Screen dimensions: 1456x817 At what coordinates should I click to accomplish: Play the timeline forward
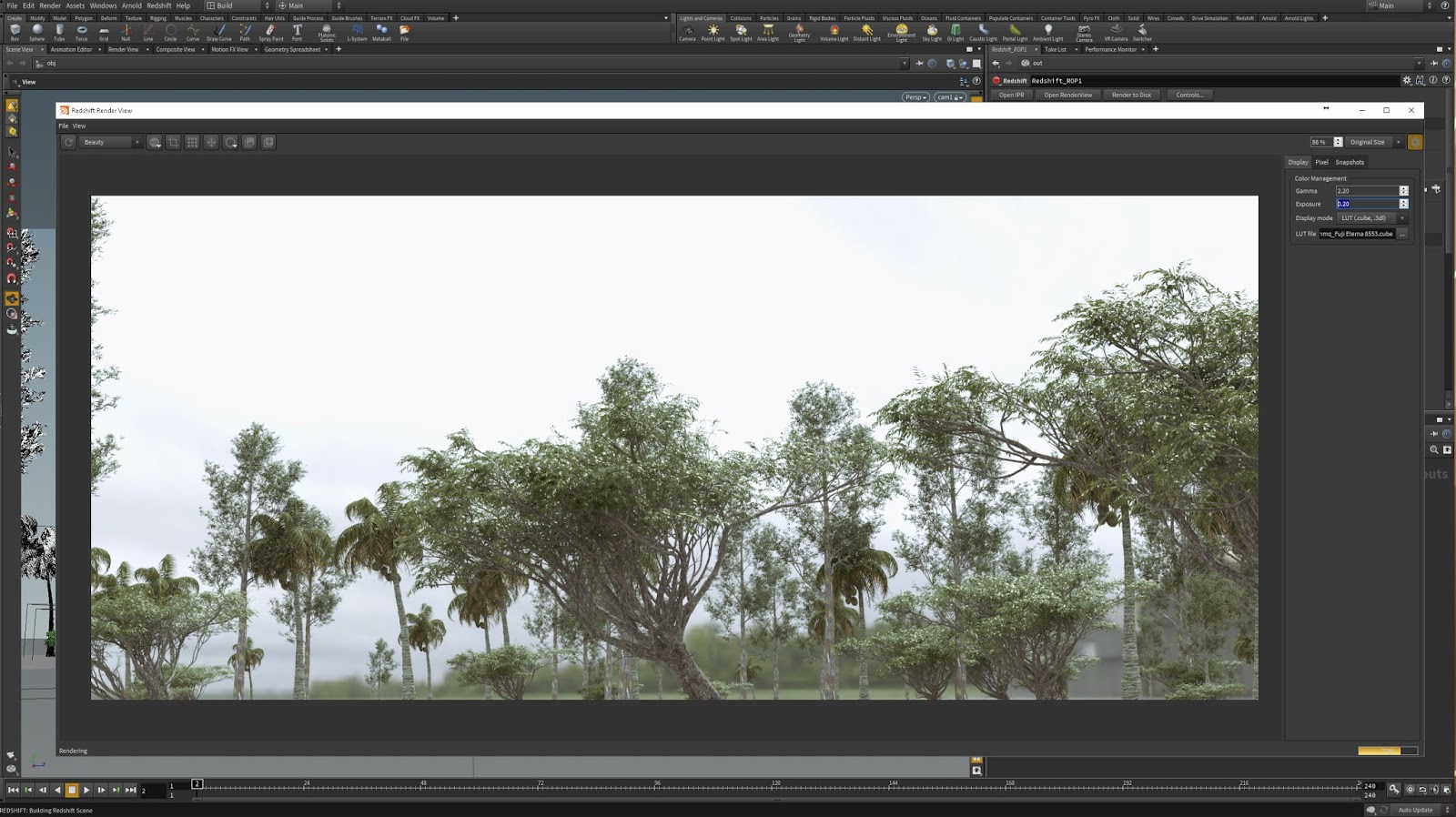tap(86, 790)
